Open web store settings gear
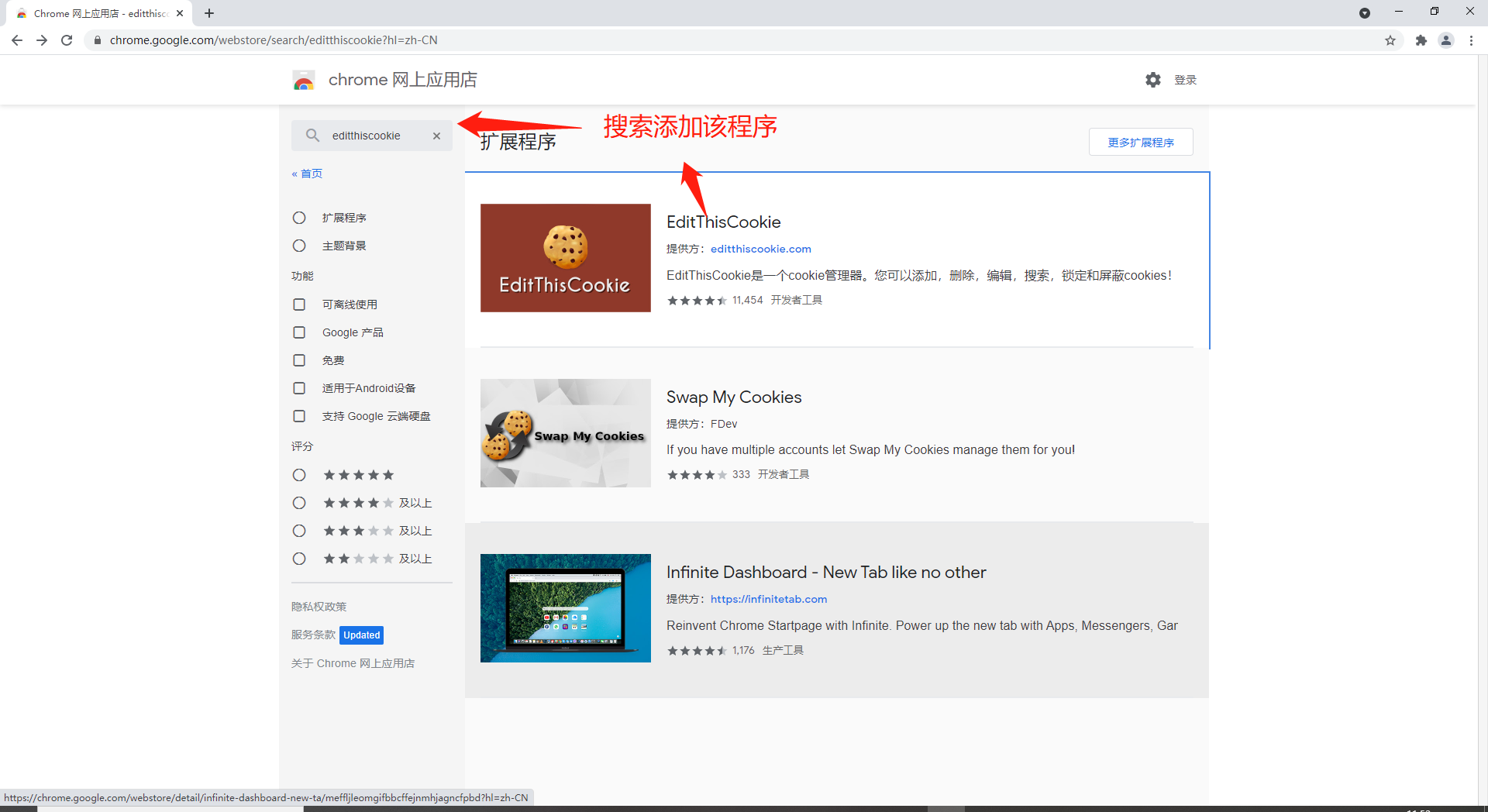Image resolution: width=1488 pixels, height=812 pixels. [1153, 80]
